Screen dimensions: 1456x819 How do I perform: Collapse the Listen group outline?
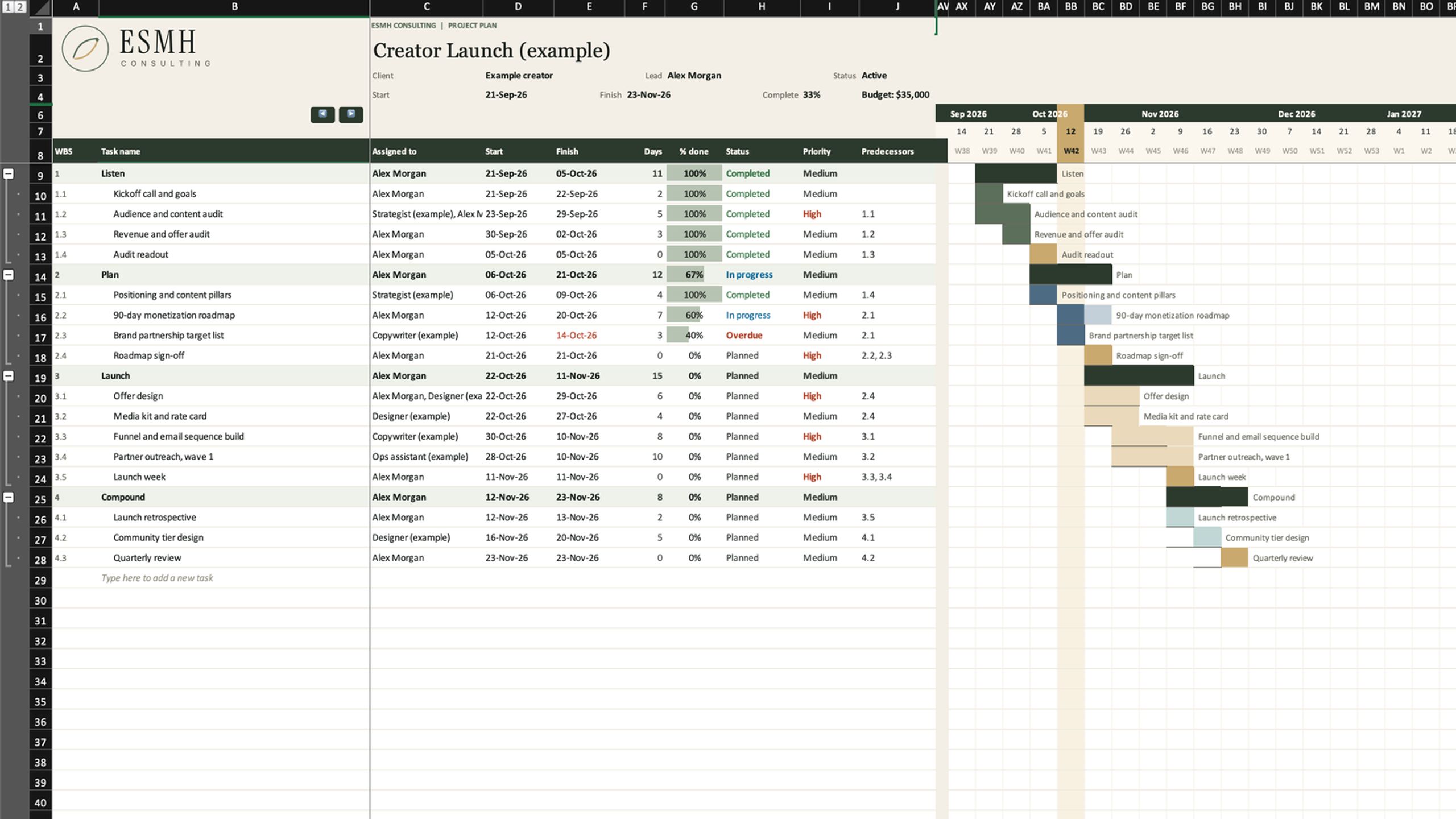(9, 173)
